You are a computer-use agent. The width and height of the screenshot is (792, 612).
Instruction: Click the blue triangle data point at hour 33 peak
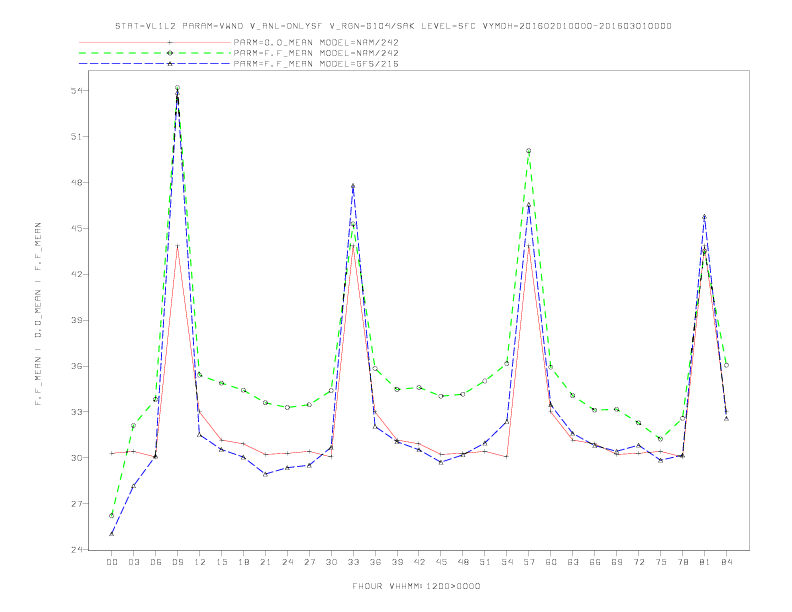353,186
